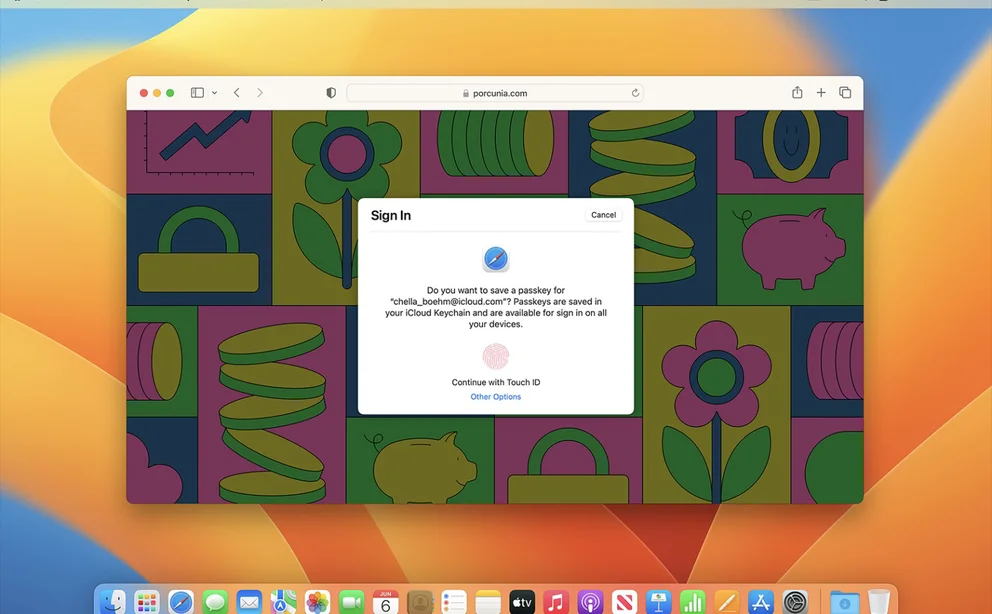The image size is (992, 614).
Task: Open System Settings from the Dock
Action: click(795, 601)
